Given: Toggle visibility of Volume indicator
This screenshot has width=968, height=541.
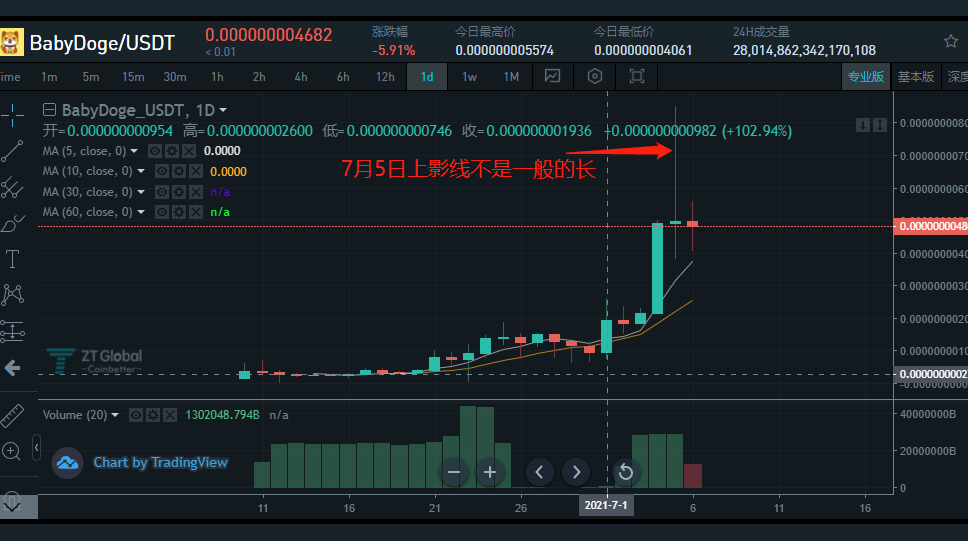Looking at the screenshot, I should point(136,415).
